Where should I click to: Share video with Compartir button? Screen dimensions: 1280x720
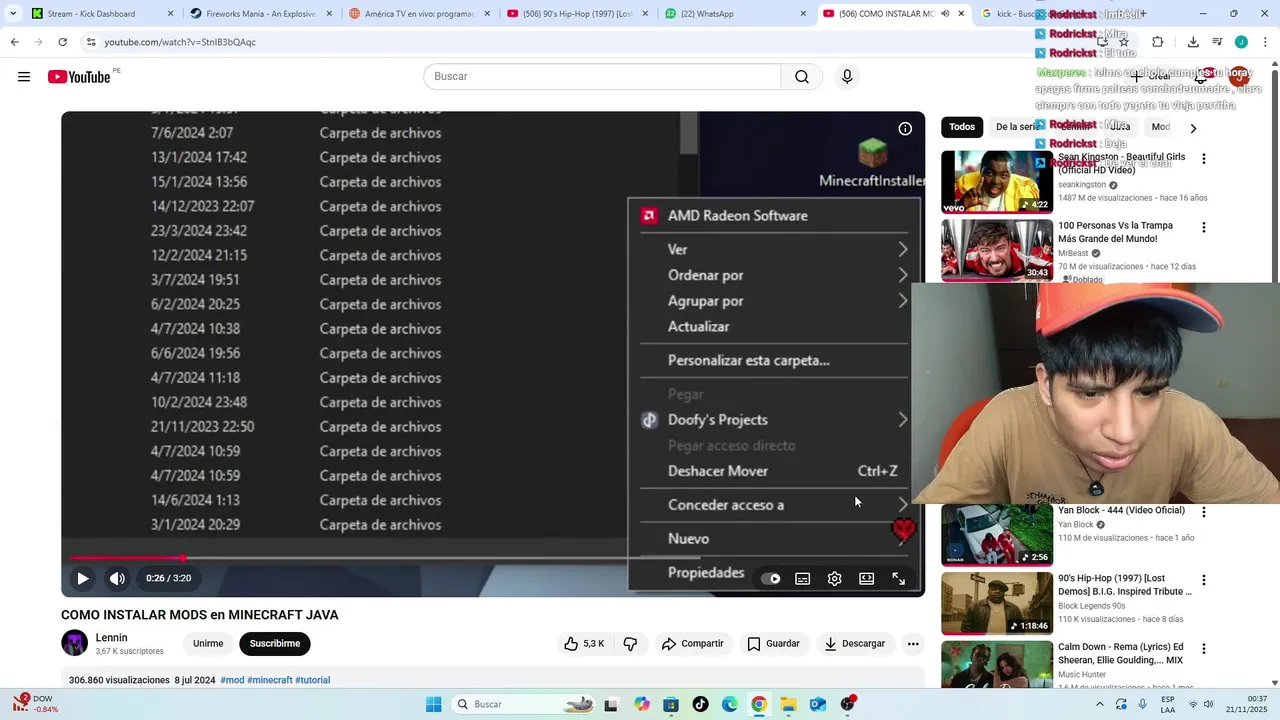(692, 644)
